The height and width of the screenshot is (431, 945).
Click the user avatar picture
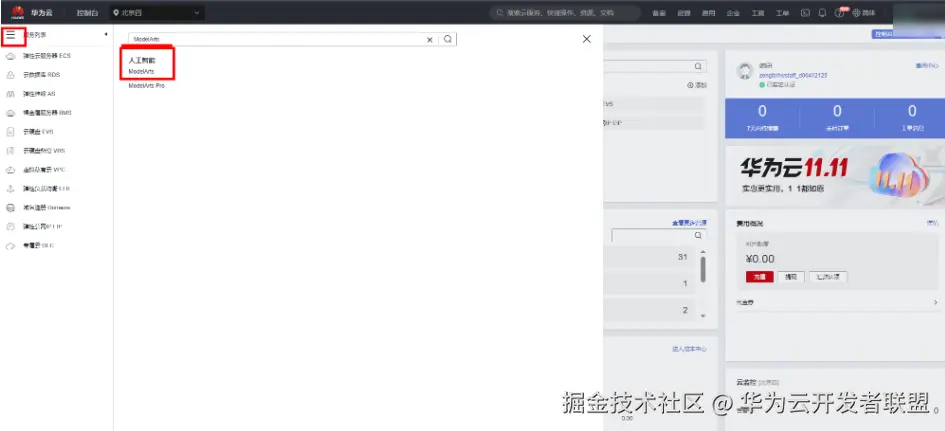coord(745,71)
